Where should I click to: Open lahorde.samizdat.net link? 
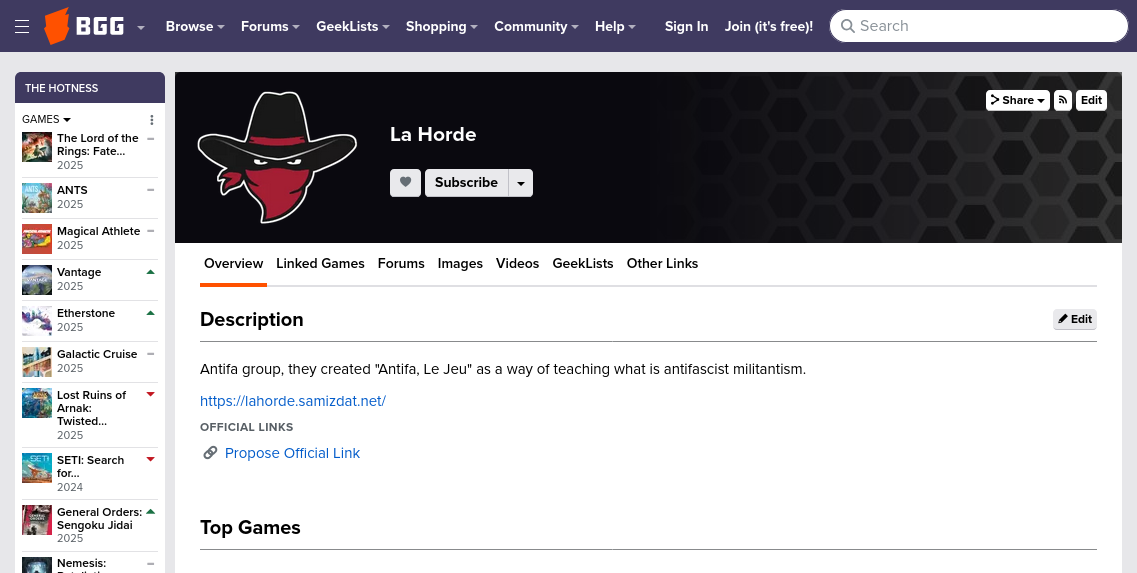click(x=293, y=401)
